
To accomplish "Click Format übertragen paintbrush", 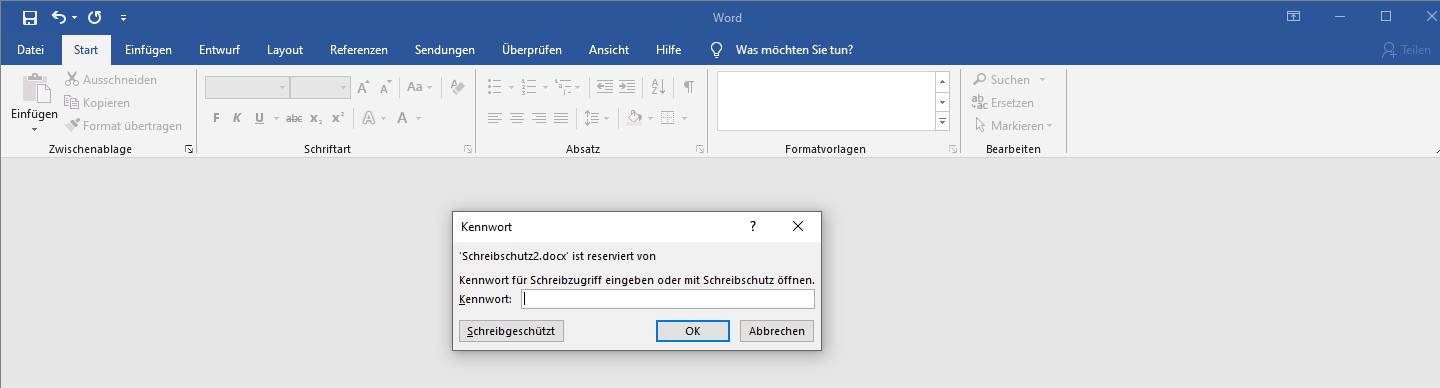I will click(x=123, y=126).
